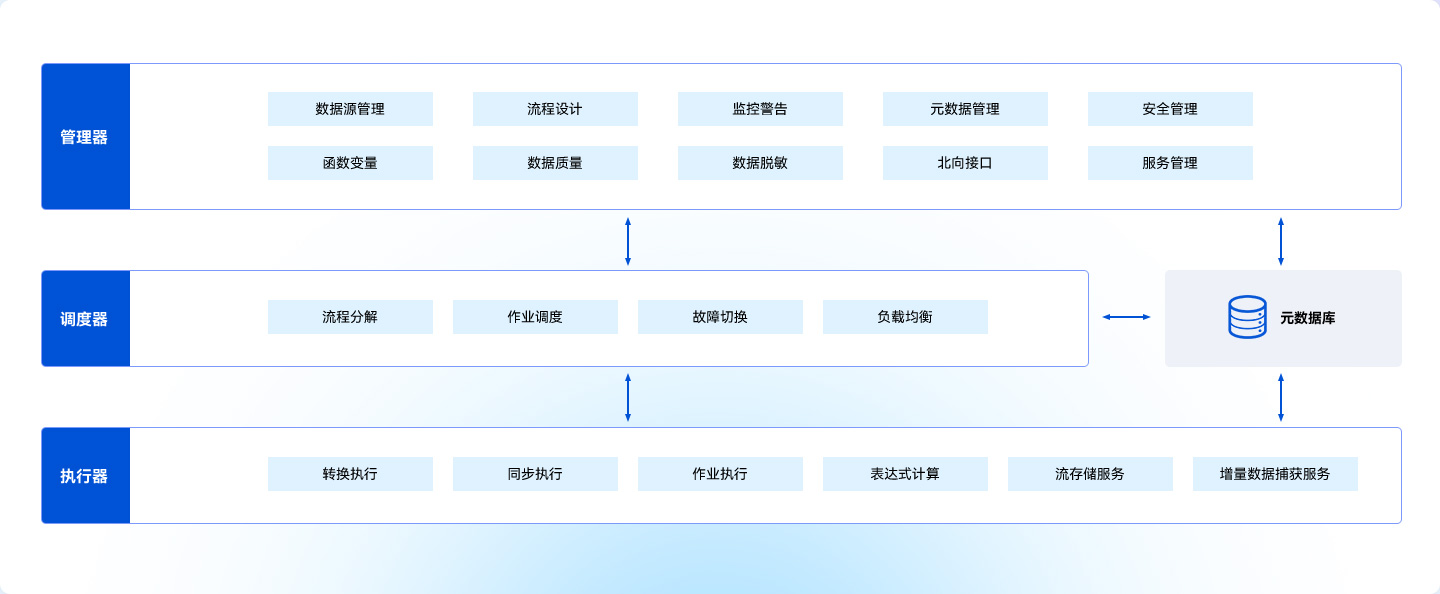
Task: Select the 数据脱敏 module
Action: click(x=760, y=163)
